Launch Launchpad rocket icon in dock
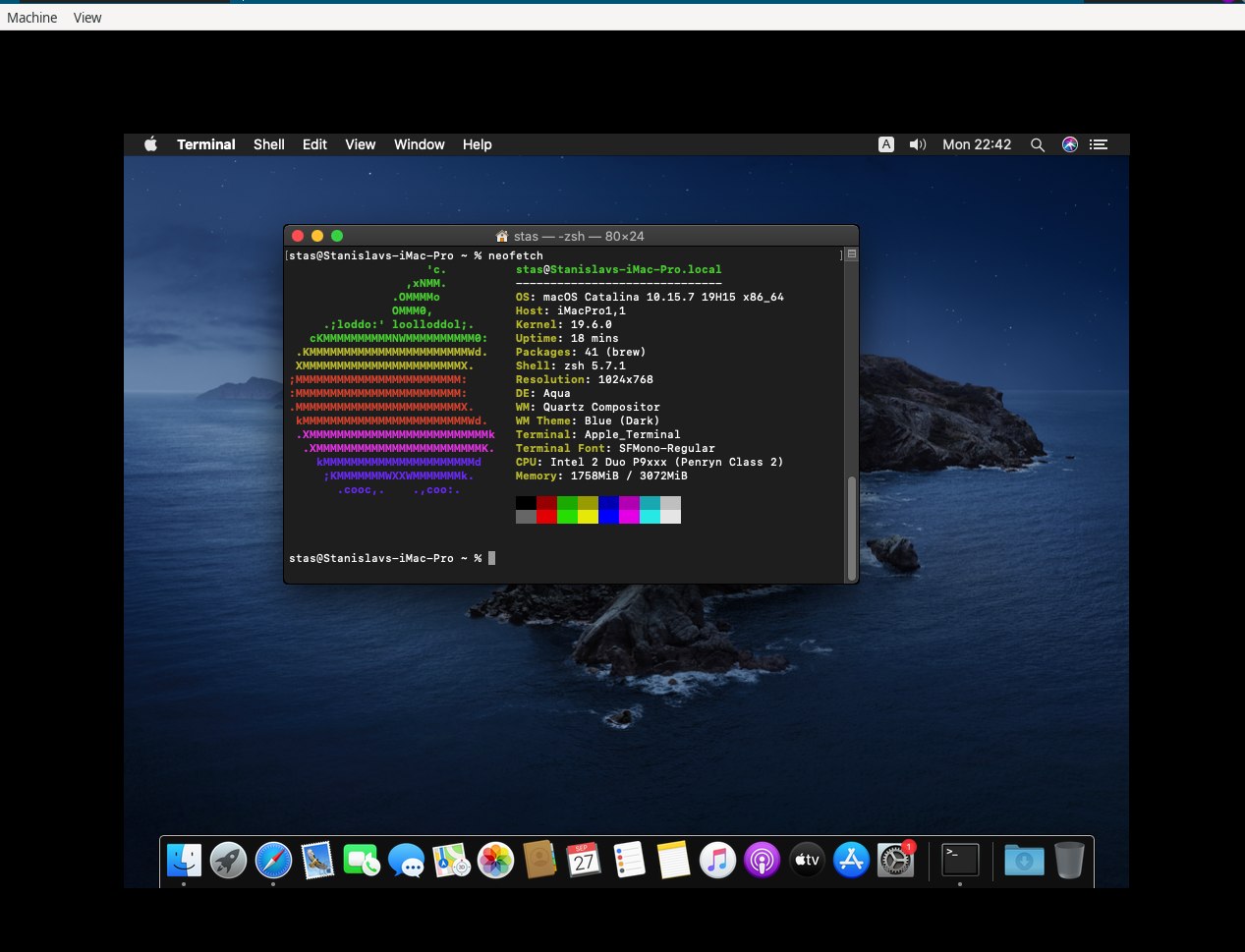 (228, 861)
